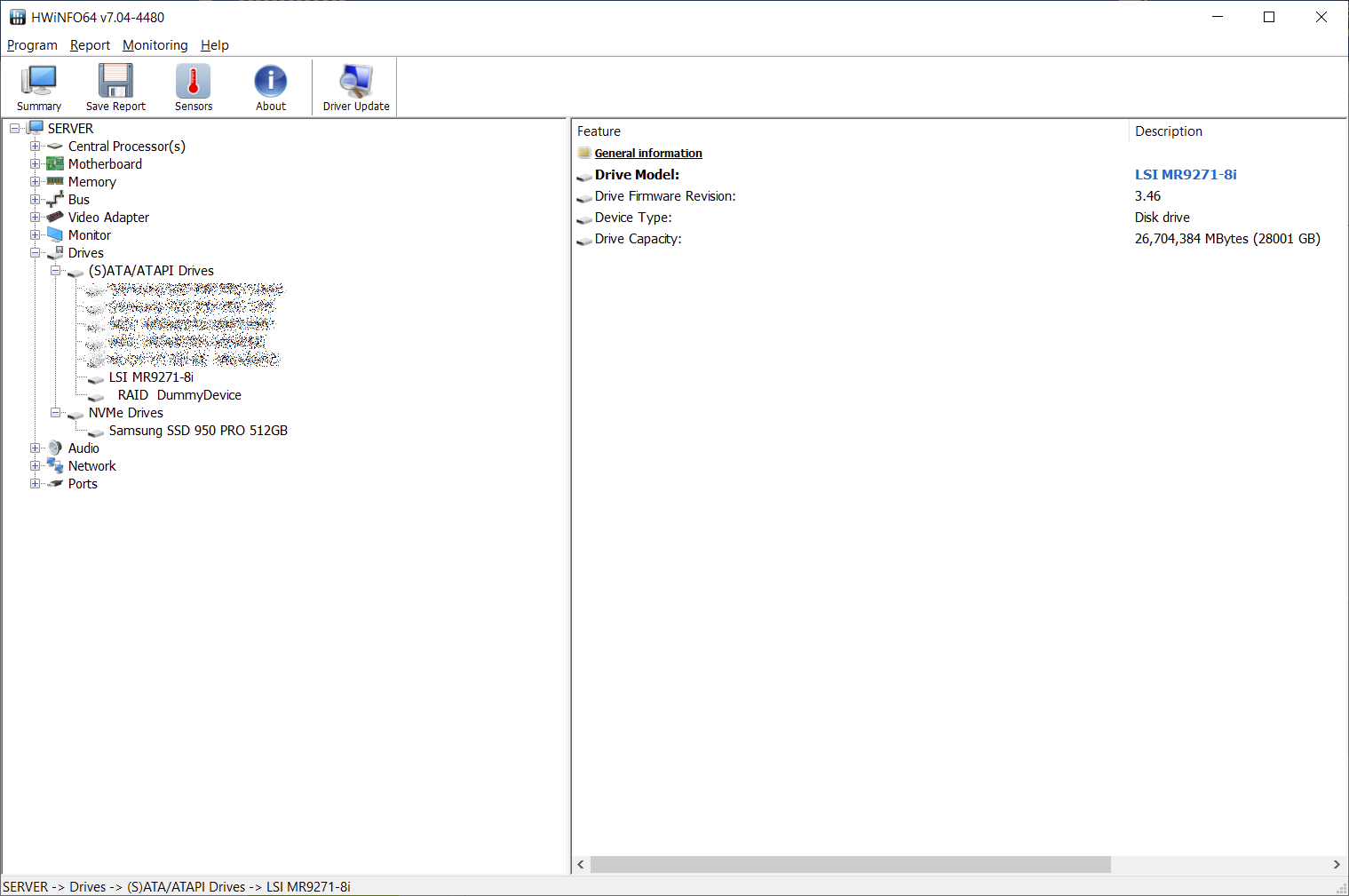Expand the Network node

(x=35, y=465)
